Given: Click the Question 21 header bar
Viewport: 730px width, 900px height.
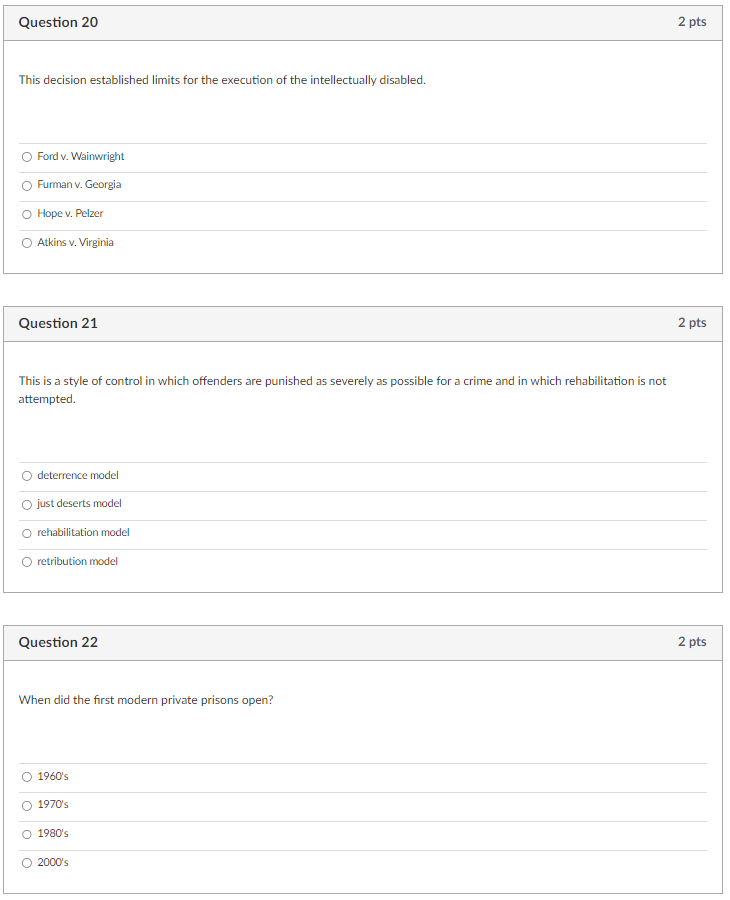Looking at the screenshot, I should [x=57, y=322].
